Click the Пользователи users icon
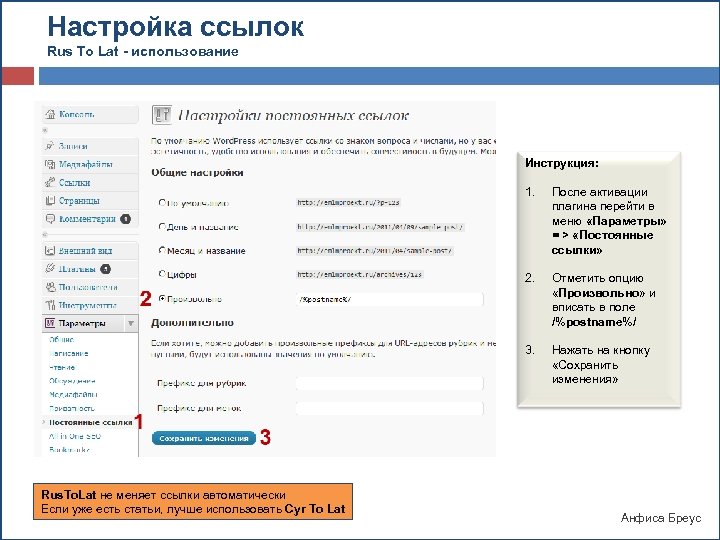 [x=50, y=287]
